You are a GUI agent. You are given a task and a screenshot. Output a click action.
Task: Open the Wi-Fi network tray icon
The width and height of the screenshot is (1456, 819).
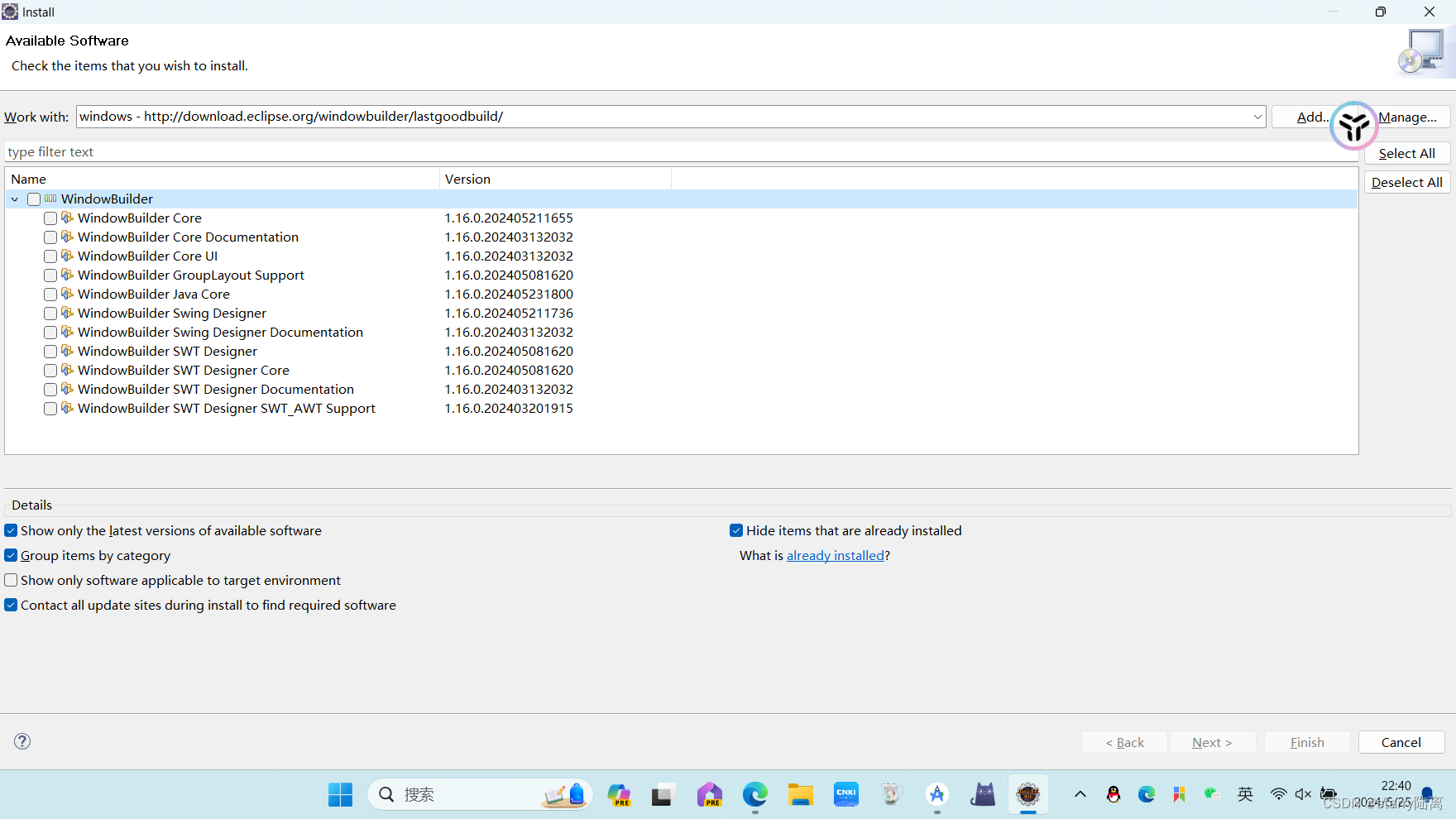(x=1278, y=794)
